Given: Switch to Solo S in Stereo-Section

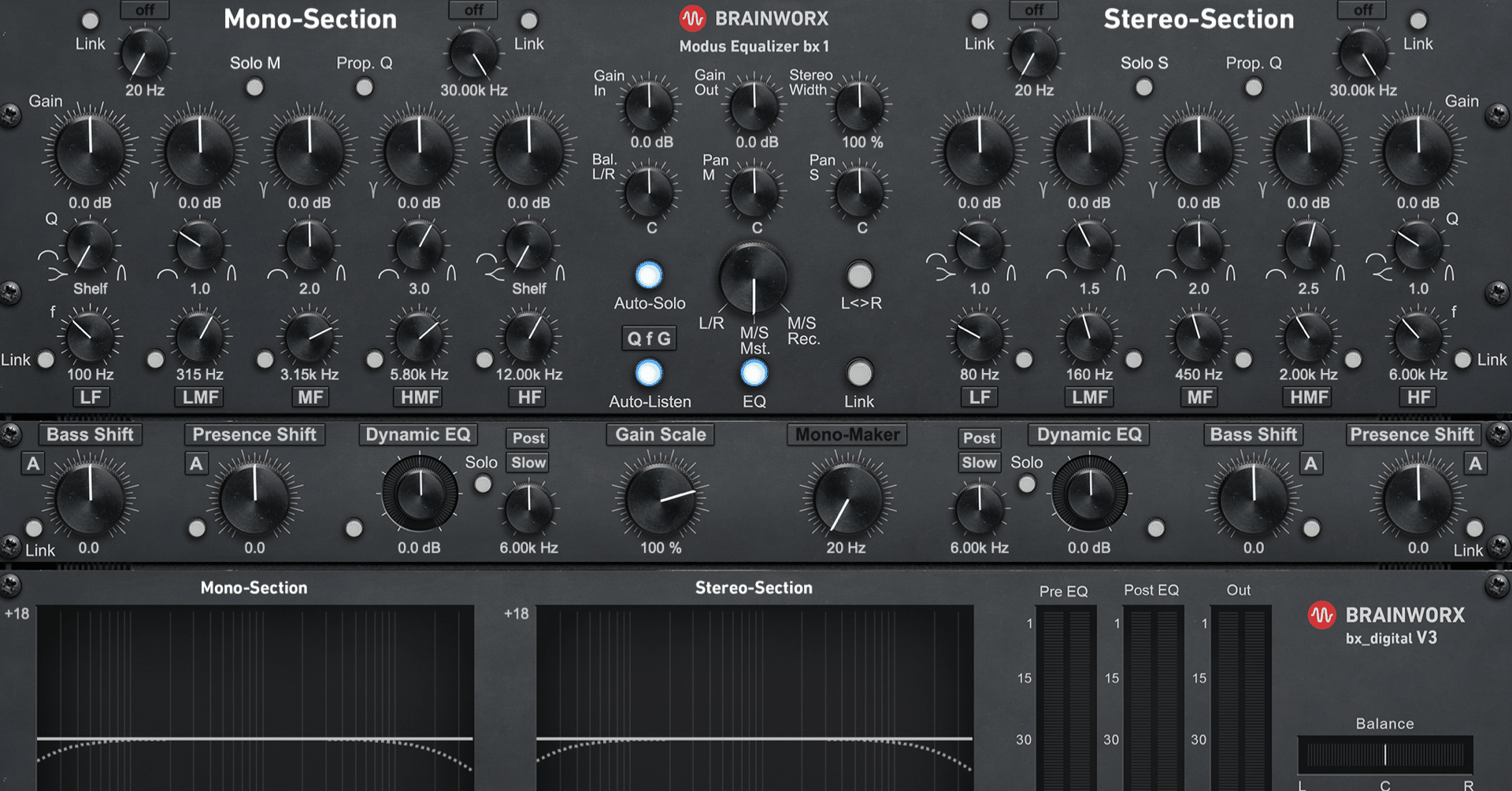Looking at the screenshot, I should [x=1143, y=88].
